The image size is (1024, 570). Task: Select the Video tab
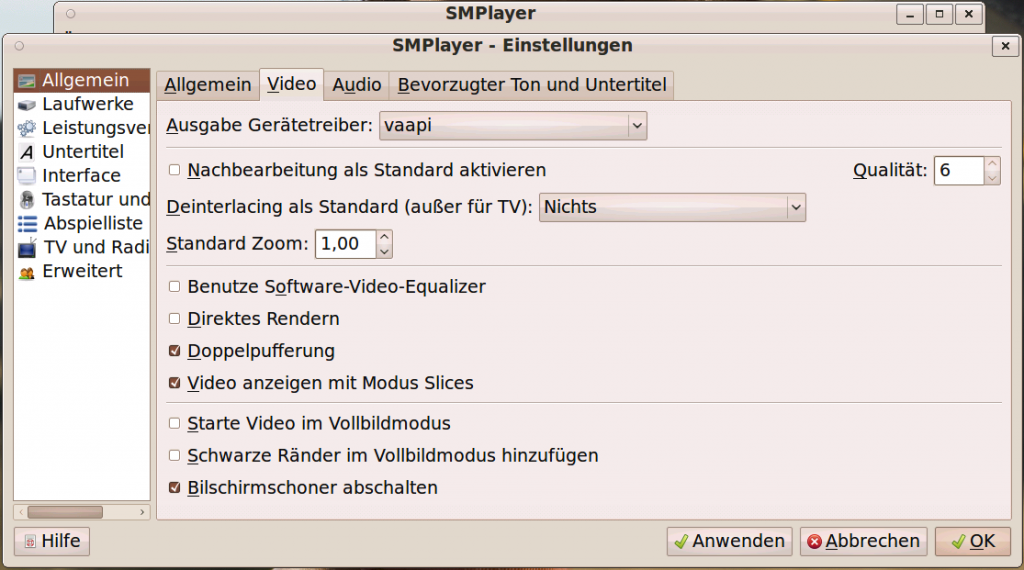point(291,84)
